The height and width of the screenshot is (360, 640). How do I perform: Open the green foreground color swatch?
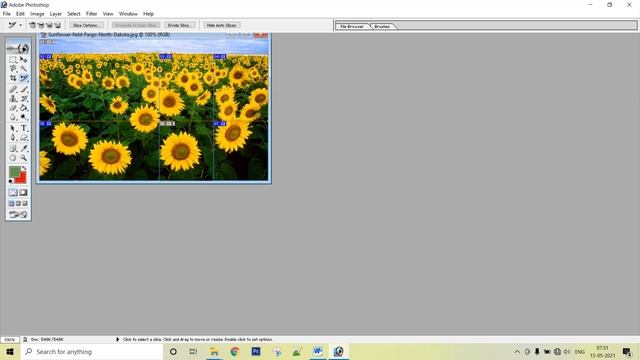pos(14,171)
